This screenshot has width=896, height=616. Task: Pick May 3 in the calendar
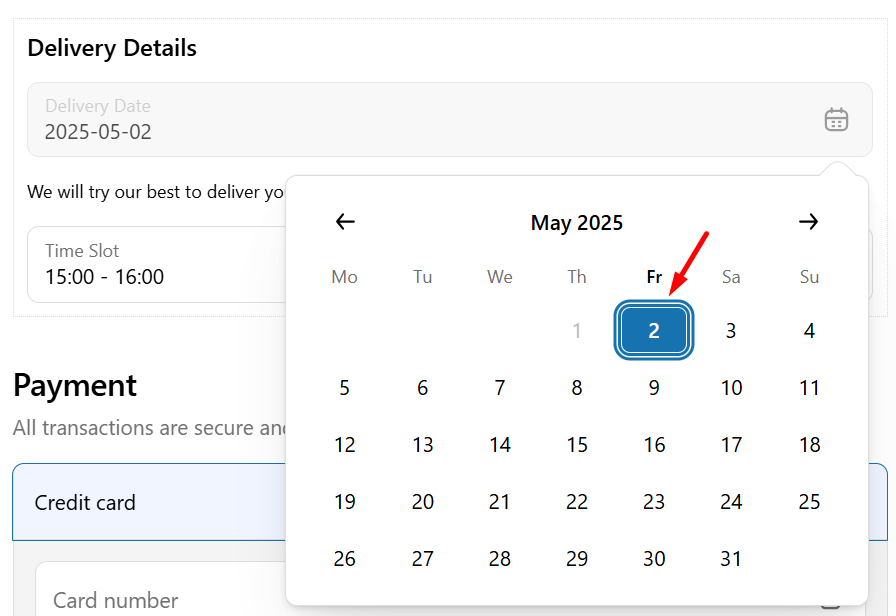731,331
